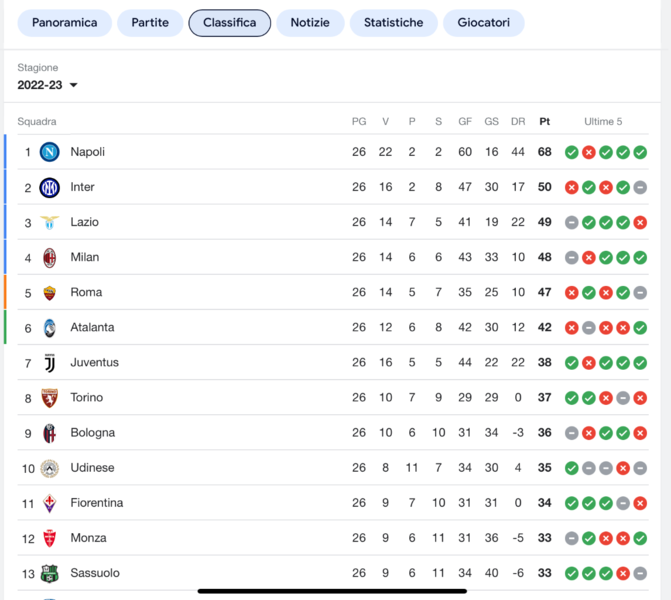The image size is (671, 600).
Task: Open the Stagione 2022-23 dropdown
Action: tap(47, 85)
